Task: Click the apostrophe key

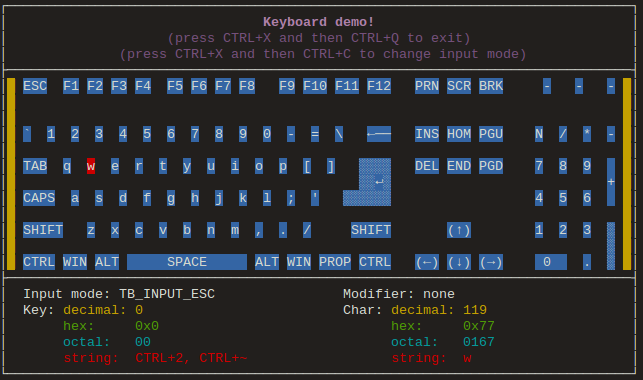Action: (x=315, y=198)
